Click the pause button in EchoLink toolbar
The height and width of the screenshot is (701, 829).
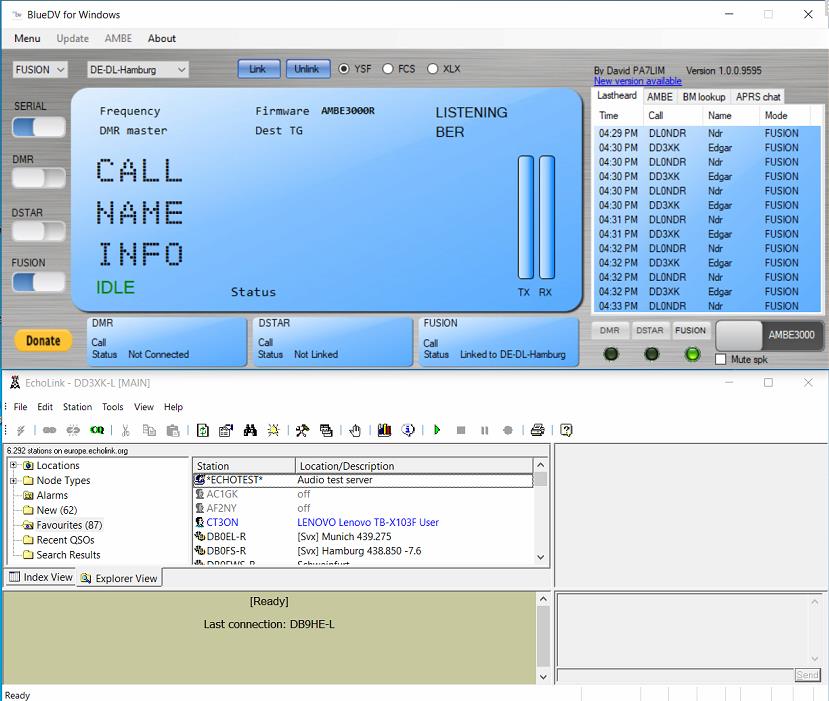(484, 430)
